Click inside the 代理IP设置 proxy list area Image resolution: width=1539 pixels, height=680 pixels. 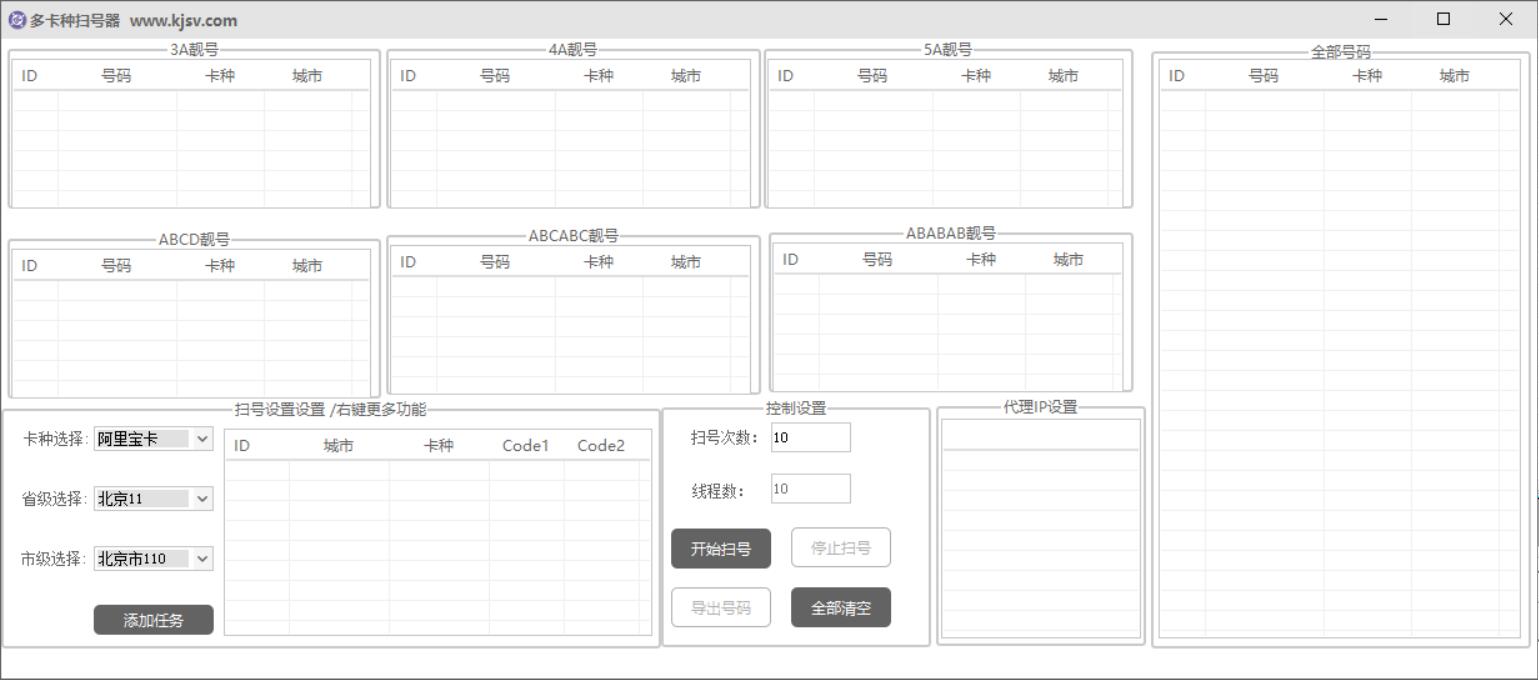(1040, 530)
